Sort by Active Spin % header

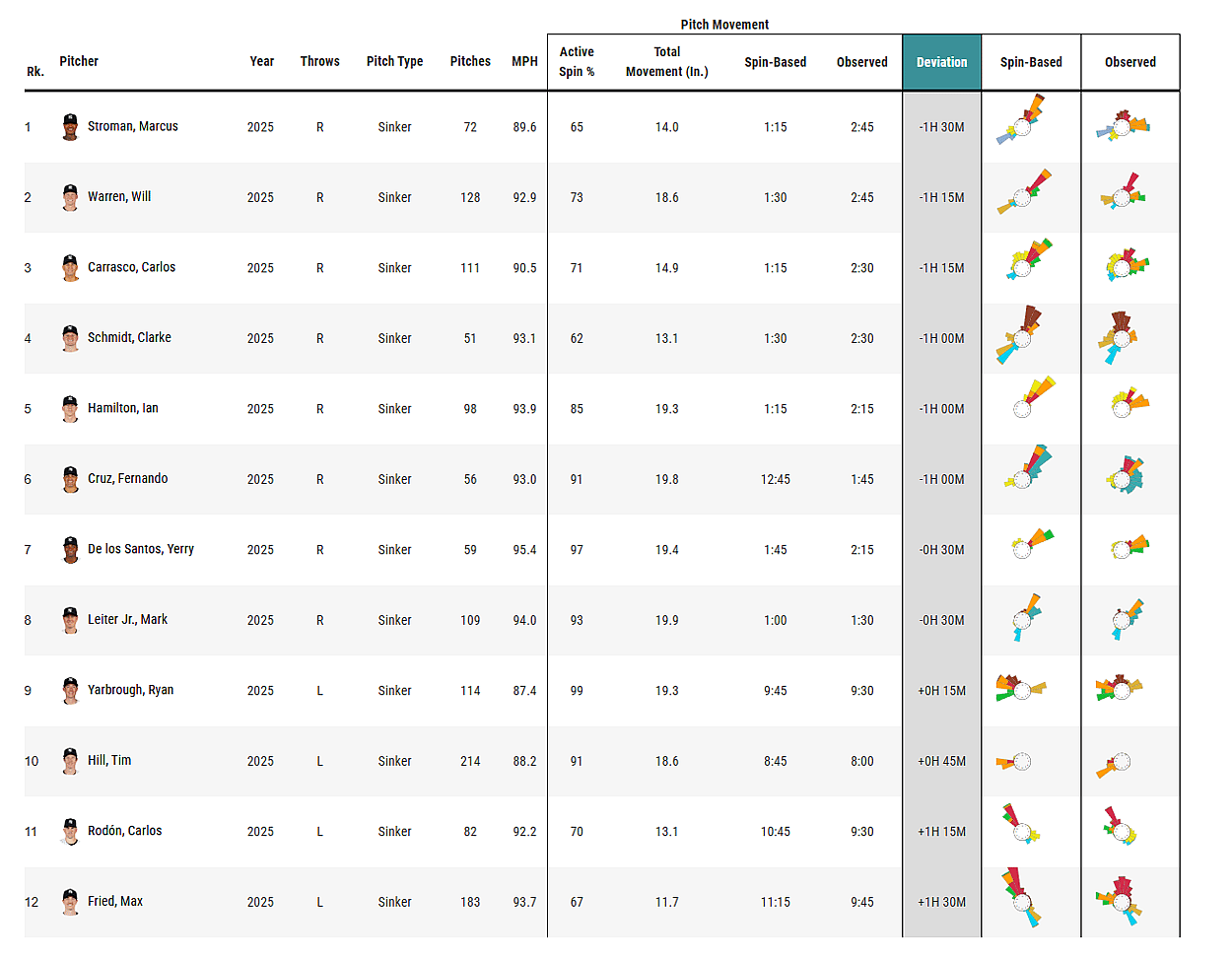coord(577,61)
